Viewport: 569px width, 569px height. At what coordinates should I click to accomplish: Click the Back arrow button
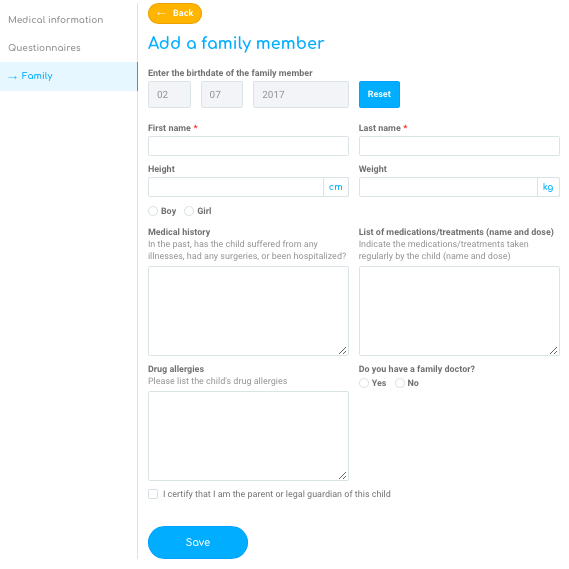(175, 13)
